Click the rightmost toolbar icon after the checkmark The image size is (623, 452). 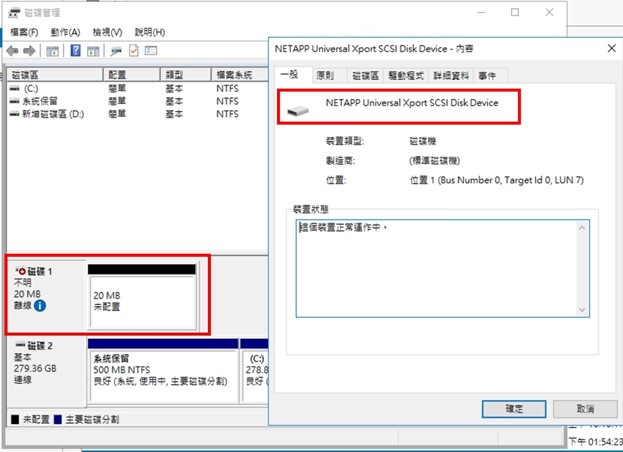(x=151, y=50)
